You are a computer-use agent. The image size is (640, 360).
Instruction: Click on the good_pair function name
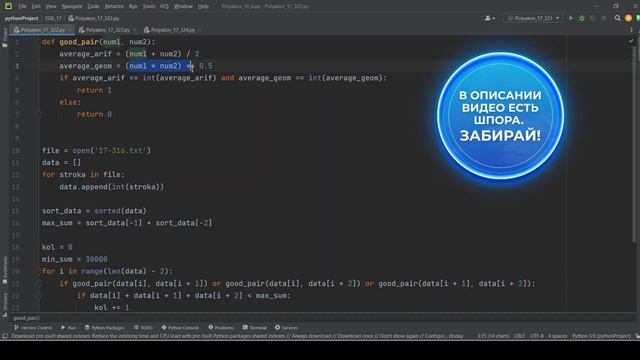[x=79, y=42]
